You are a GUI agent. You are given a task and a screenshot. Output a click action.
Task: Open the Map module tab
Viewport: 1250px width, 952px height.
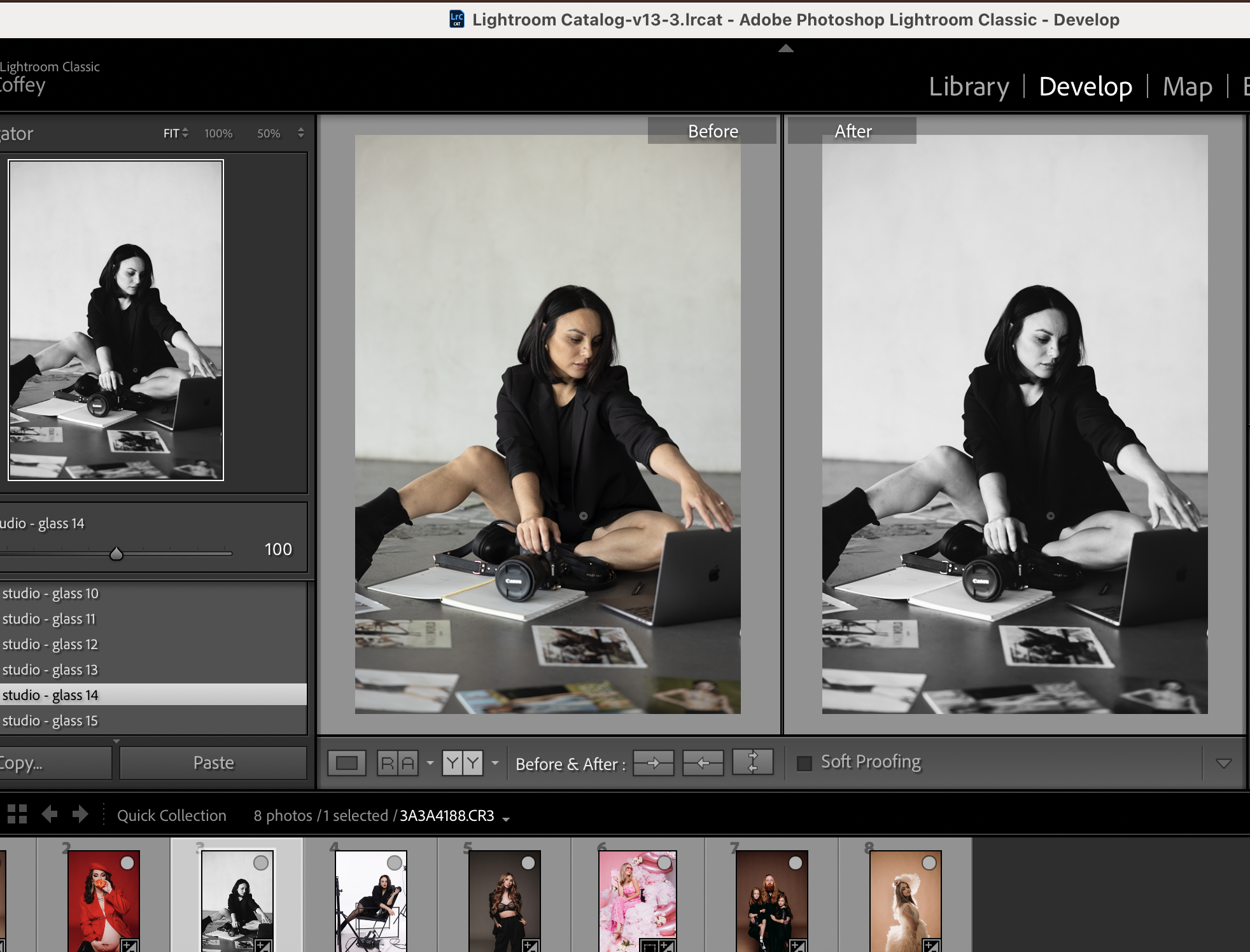tap(1187, 87)
